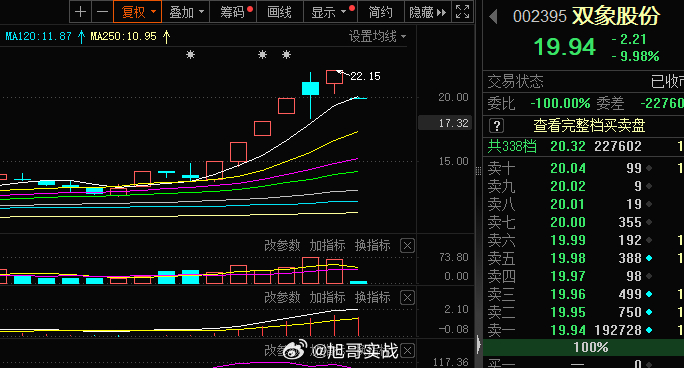This screenshot has width=684, height=368.
Task: Click 加指标 in the MACD indicator panel
Action: [x=327, y=297]
